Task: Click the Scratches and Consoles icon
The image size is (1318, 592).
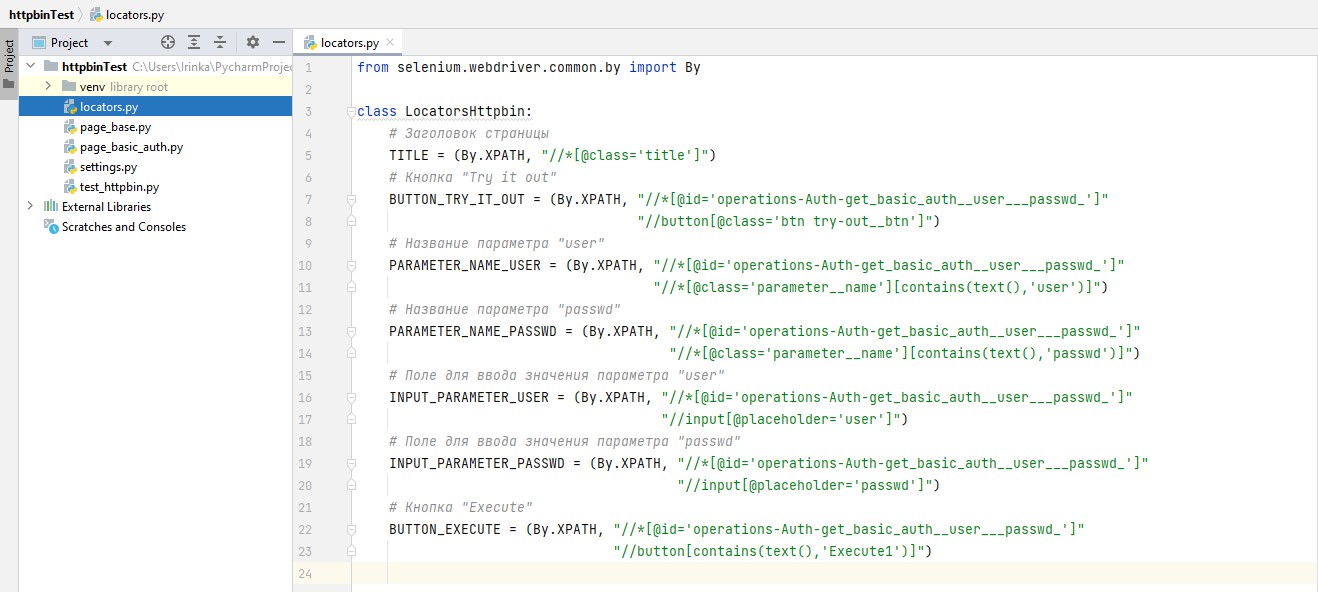Action: click(51, 227)
